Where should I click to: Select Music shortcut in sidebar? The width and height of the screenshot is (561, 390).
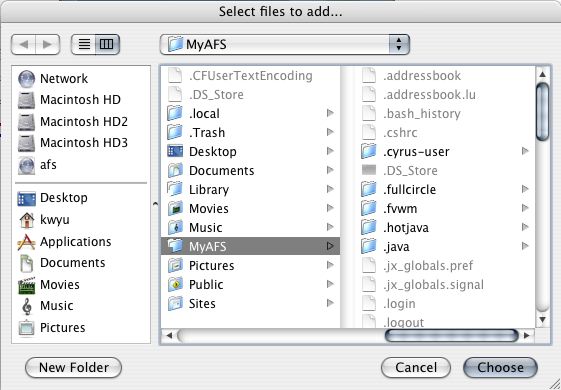click(45, 306)
